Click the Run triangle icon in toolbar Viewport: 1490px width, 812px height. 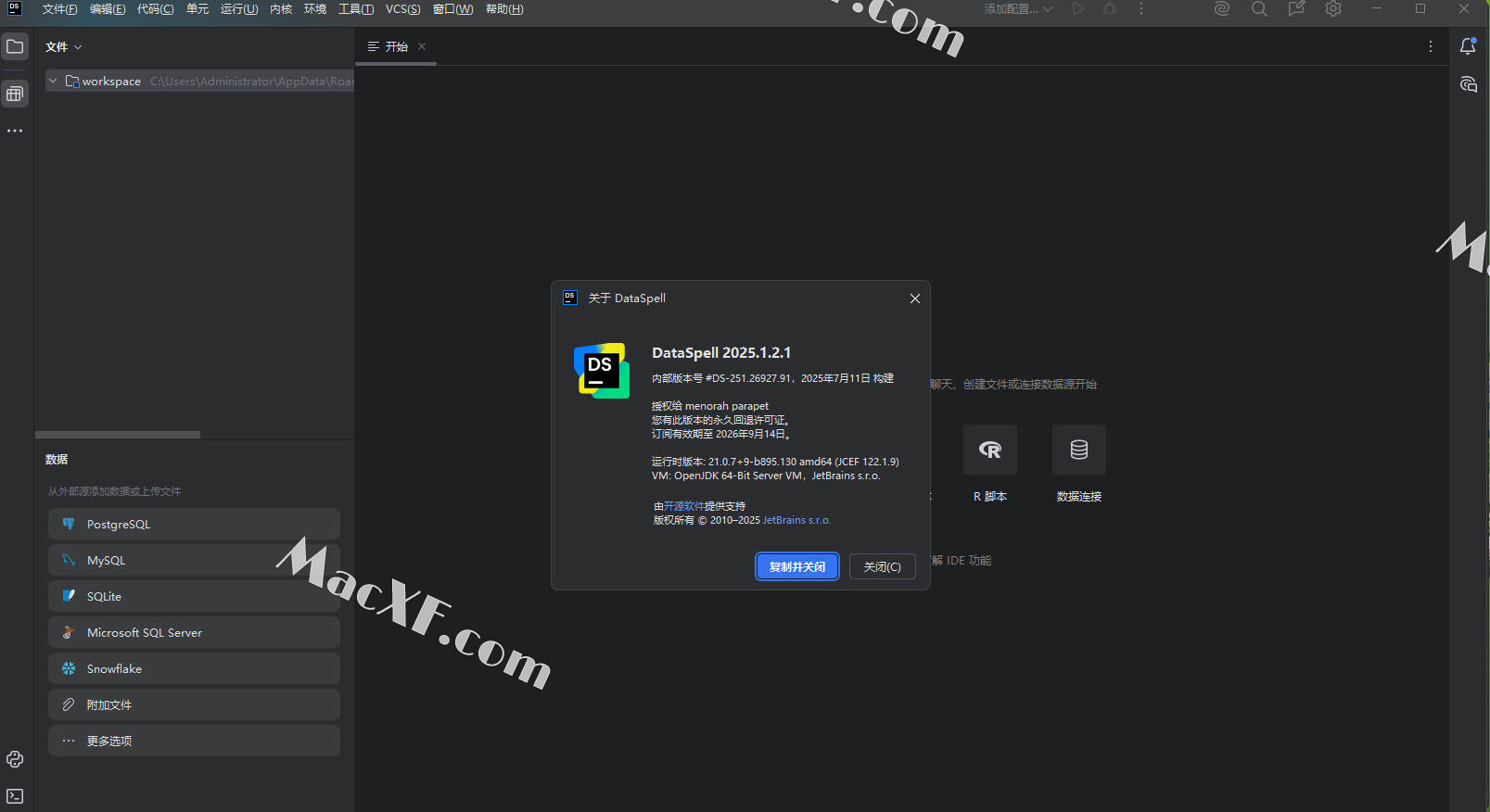pyautogui.click(x=1078, y=9)
